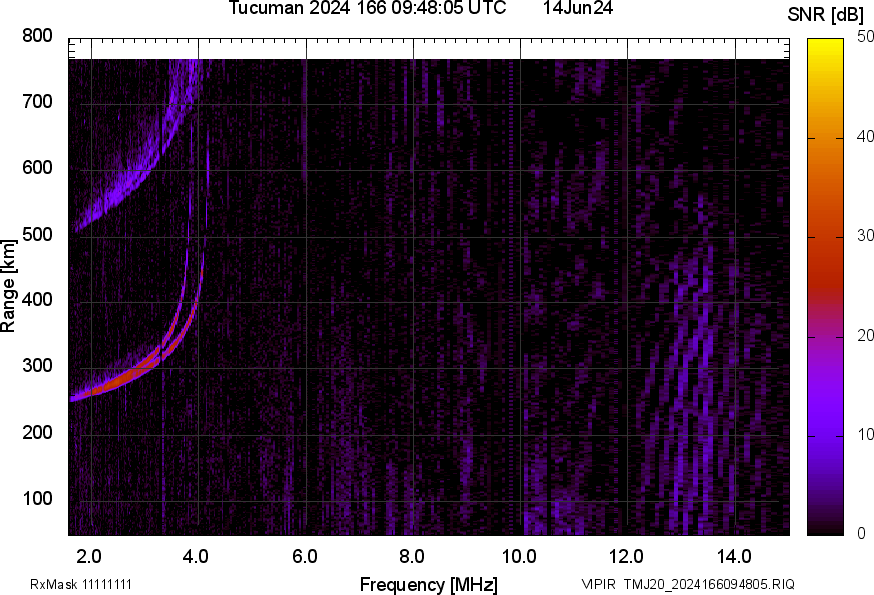Click the colorbar tick value "10"

pos(865,434)
